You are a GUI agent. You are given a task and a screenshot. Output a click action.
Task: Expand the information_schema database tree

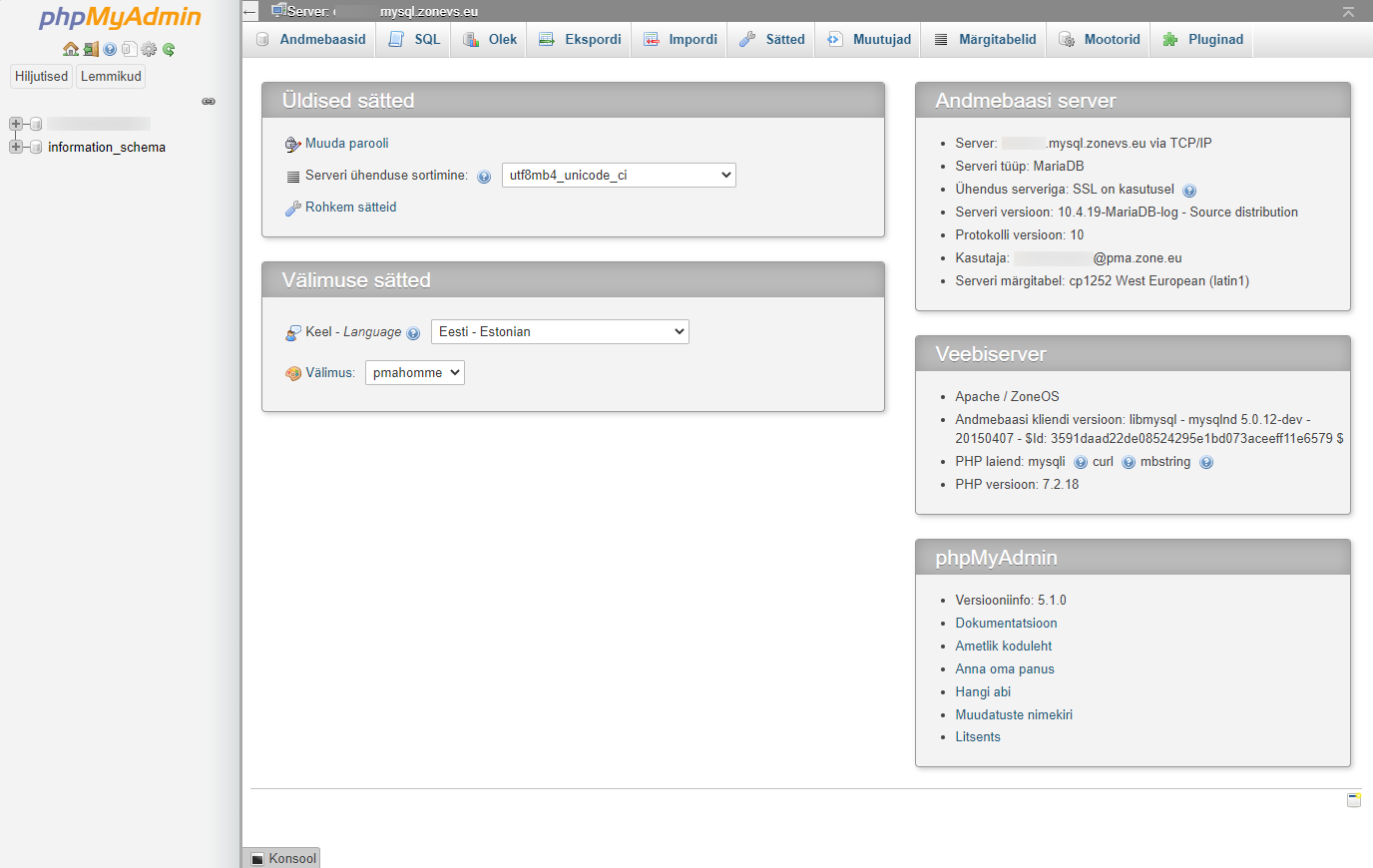[16, 147]
